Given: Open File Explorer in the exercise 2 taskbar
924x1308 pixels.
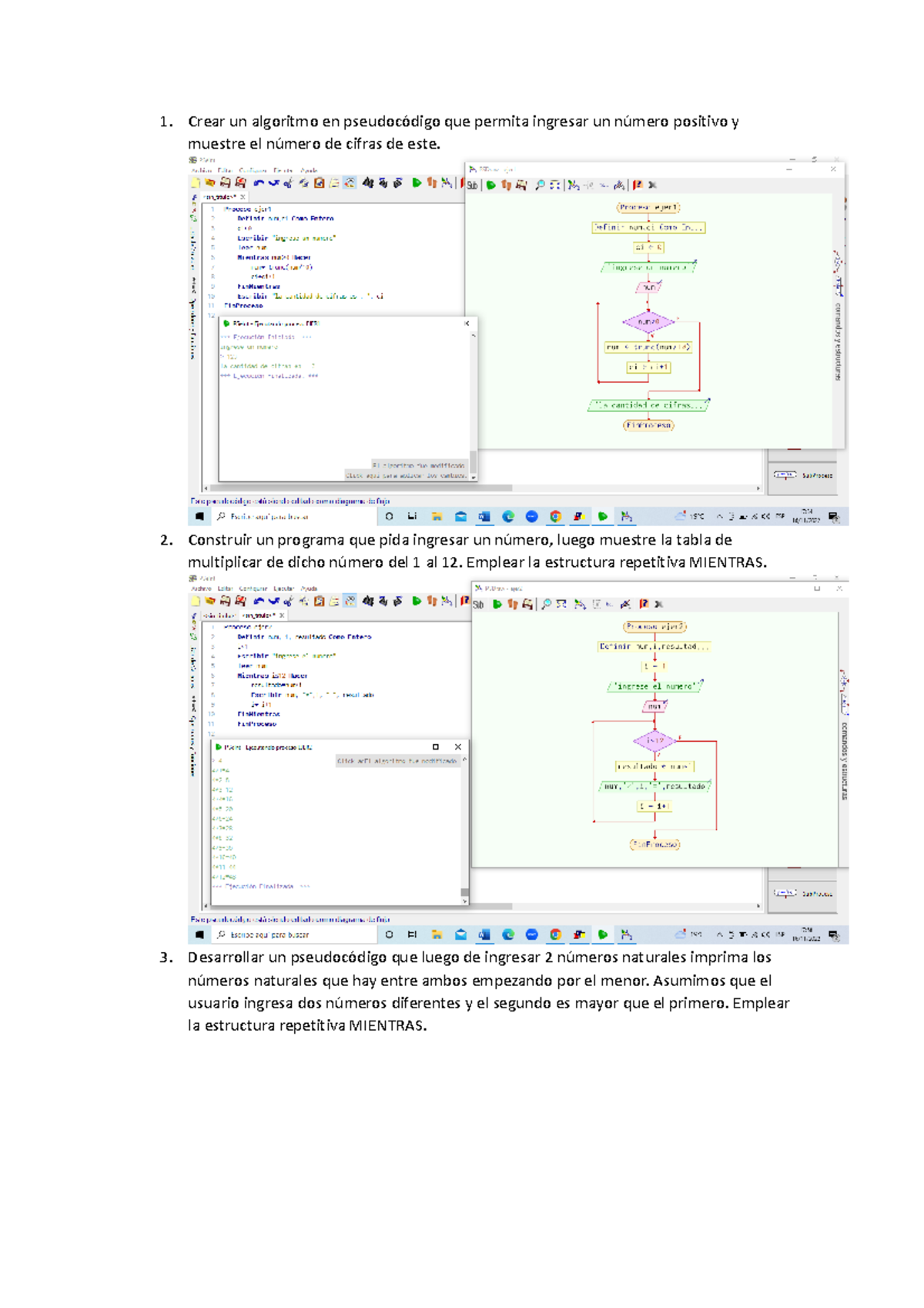Looking at the screenshot, I should [437, 935].
